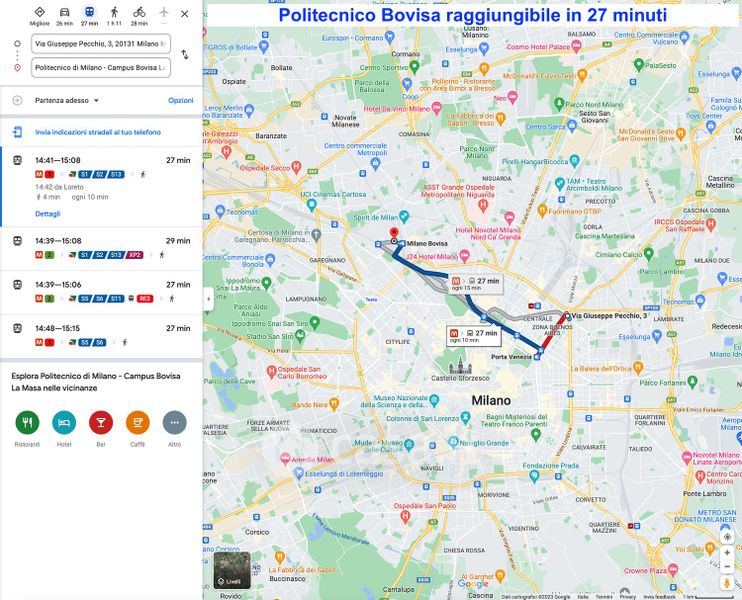This screenshot has height=600, width=742.
Task: Search nearby hotels with Hotel icon
Action: [64, 423]
